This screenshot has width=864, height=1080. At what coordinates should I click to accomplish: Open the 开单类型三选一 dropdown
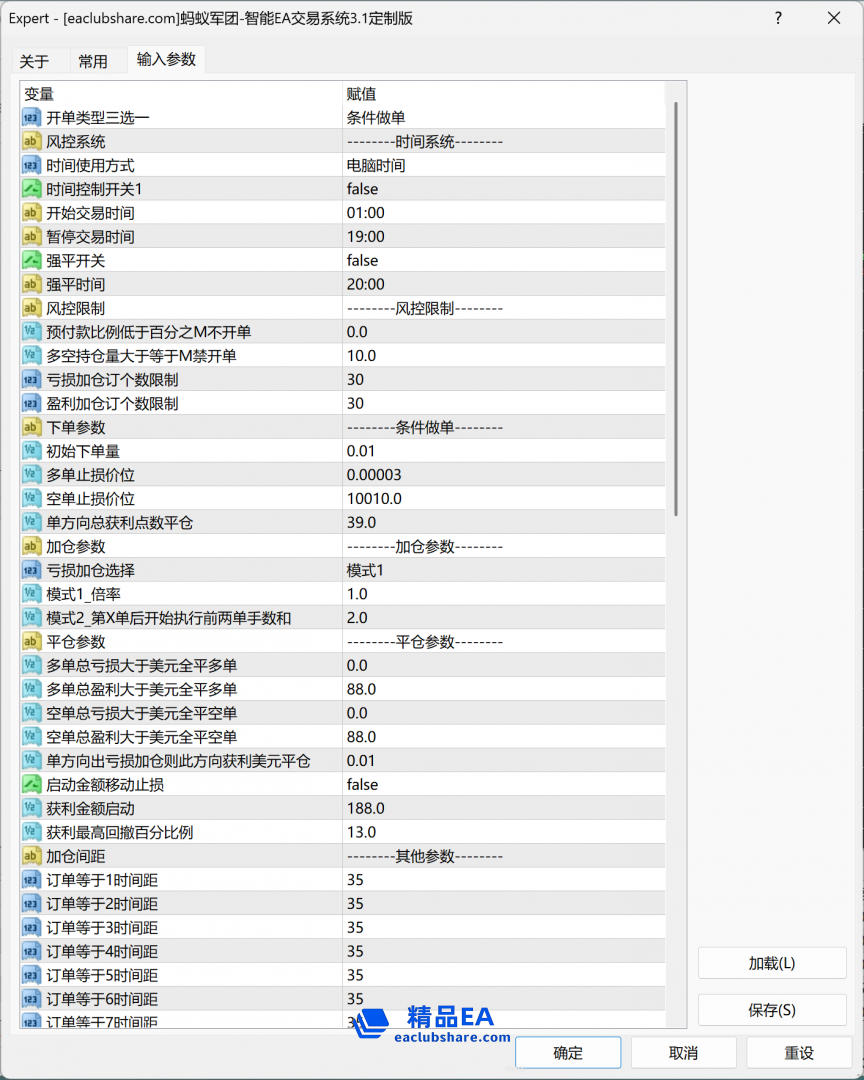coord(500,118)
